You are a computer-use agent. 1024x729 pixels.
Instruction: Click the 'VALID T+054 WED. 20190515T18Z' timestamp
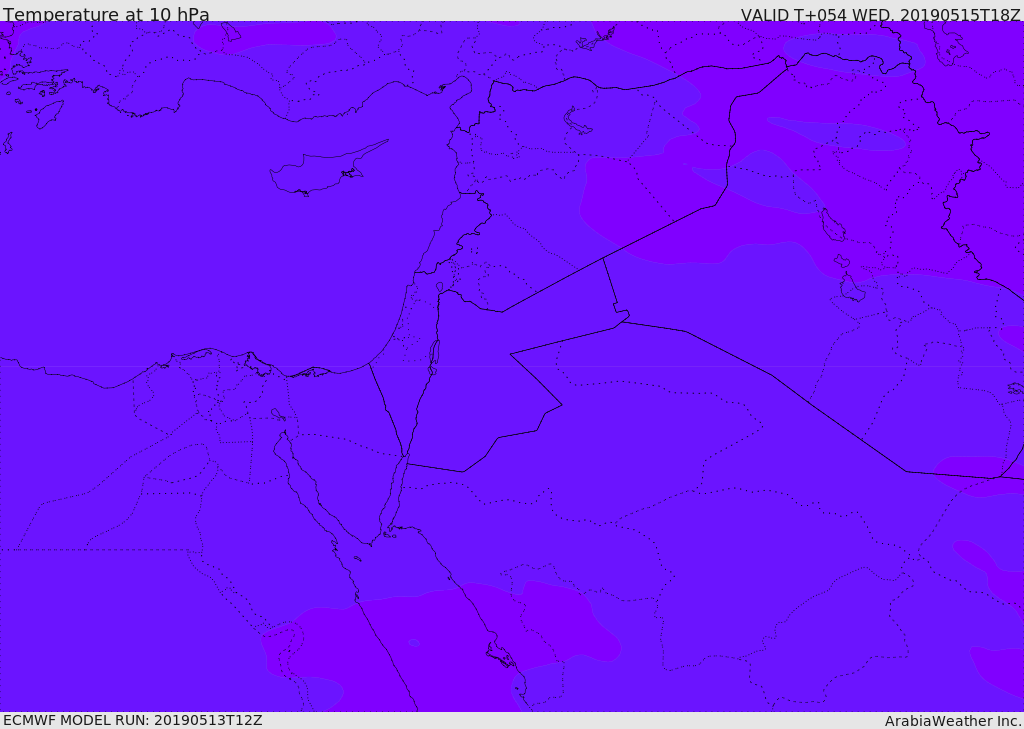click(x=880, y=15)
